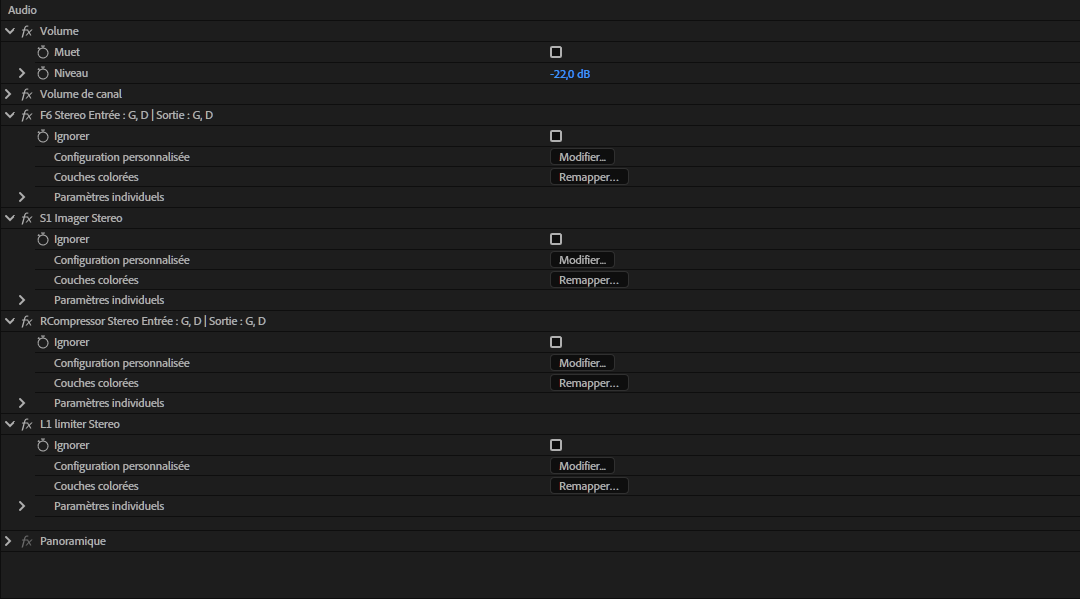Click the Muet label
Viewport: 1080px width, 599px height.
[67, 52]
